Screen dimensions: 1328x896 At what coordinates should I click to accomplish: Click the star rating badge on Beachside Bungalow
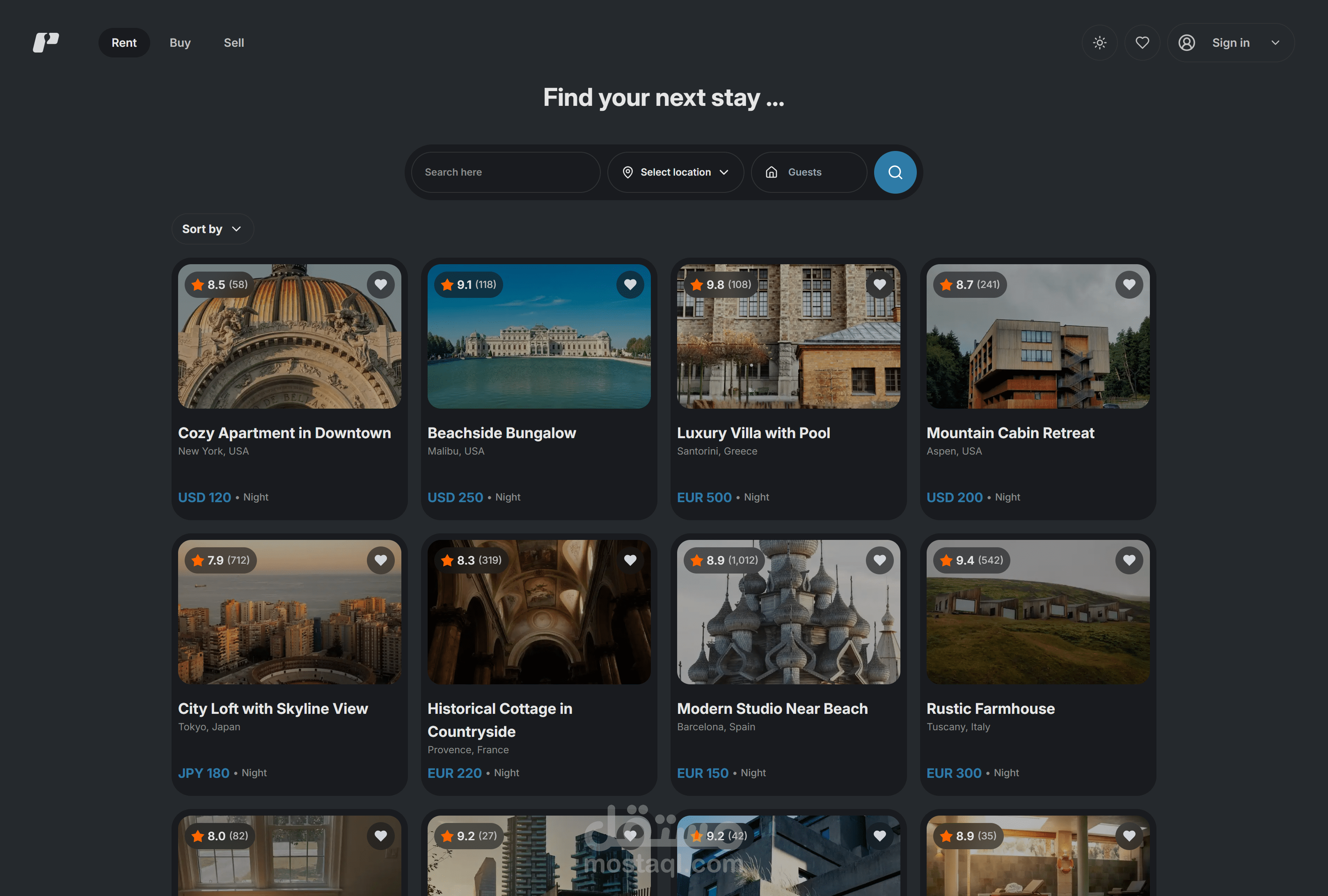pos(469,285)
